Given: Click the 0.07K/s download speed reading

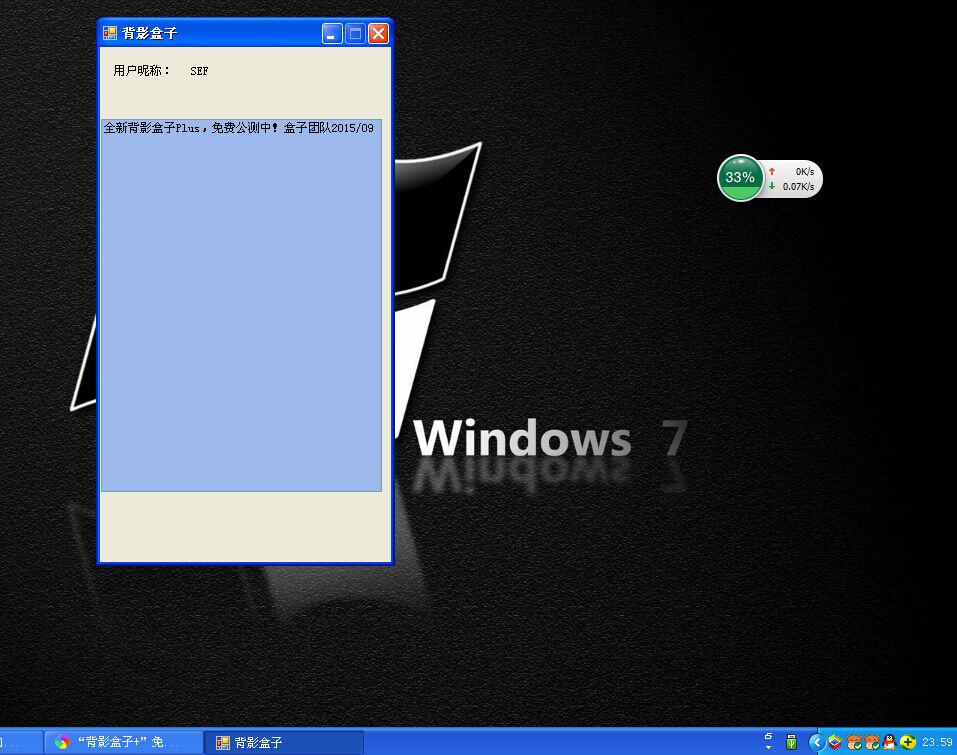Looking at the screenshot, I should pyautogui.click(x=798, y=187).
